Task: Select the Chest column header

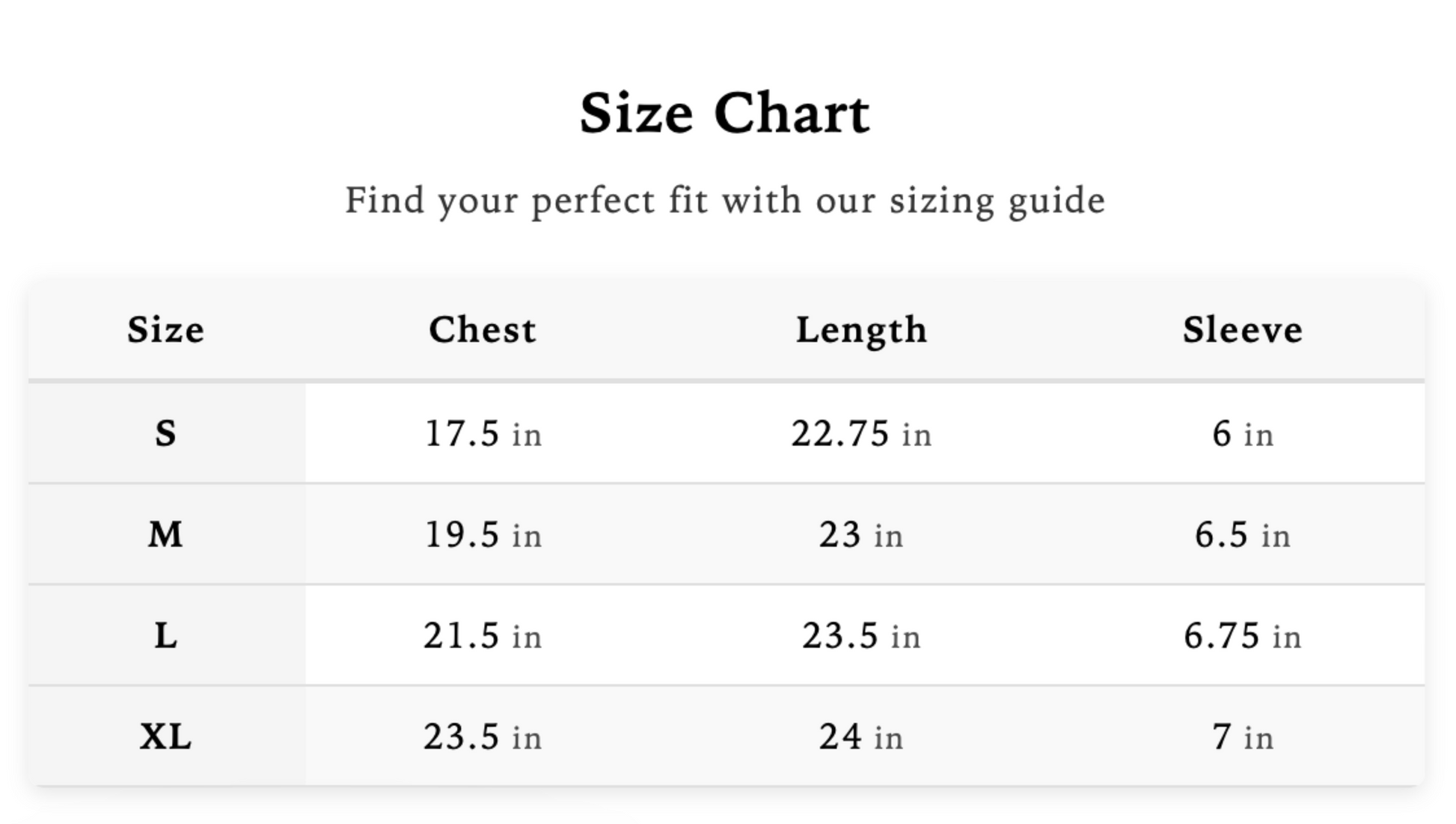Action: pos(483,330)
